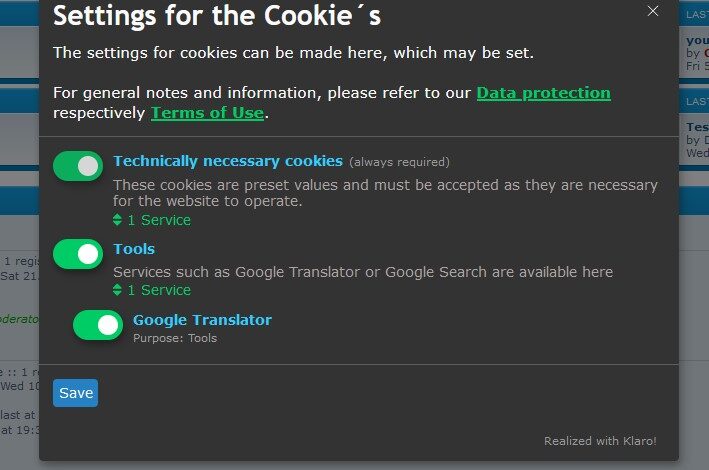Click the preset values cookie description text
Screen dimensions: 709x470
click(x=385, y=193)
